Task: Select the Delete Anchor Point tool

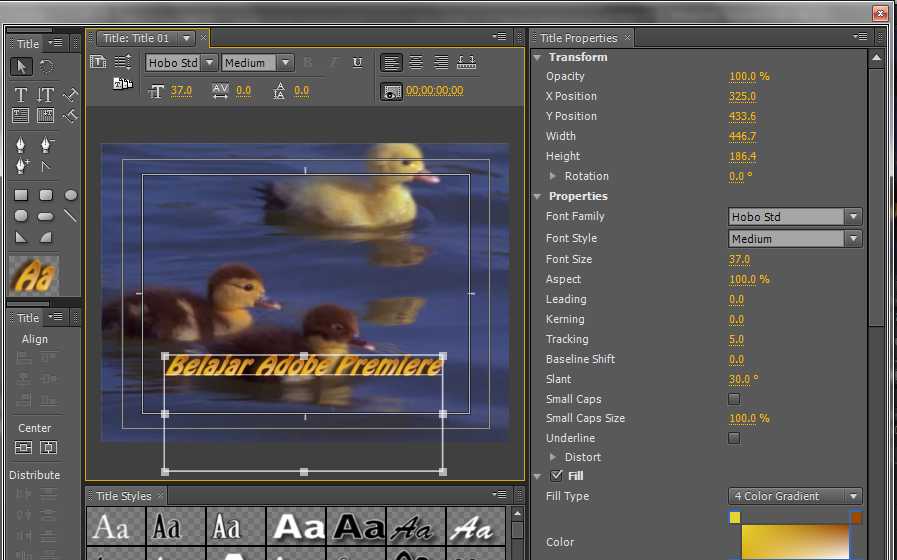Action: tap(46, 145)
